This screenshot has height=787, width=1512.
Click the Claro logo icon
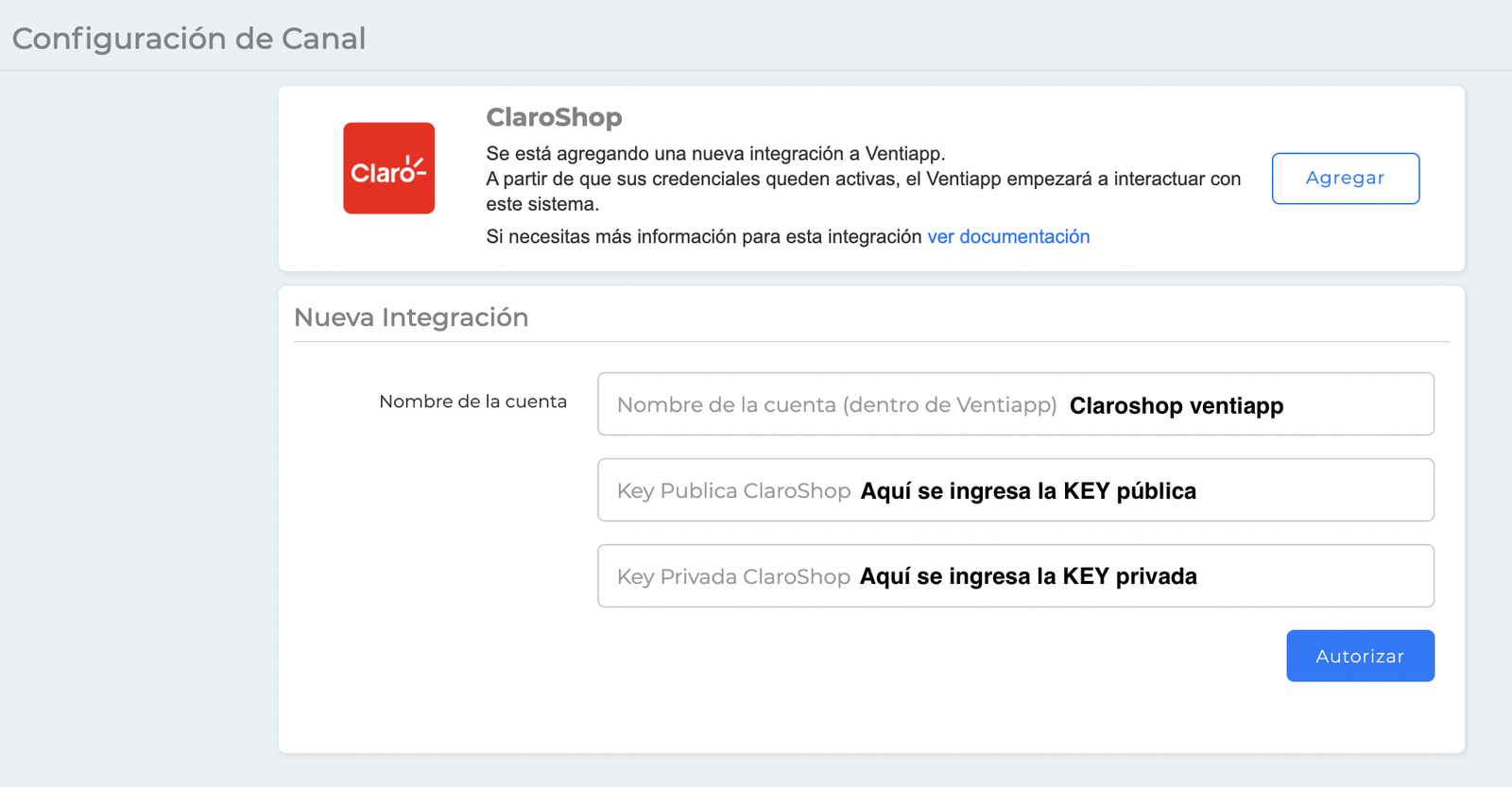coord(388,168)
